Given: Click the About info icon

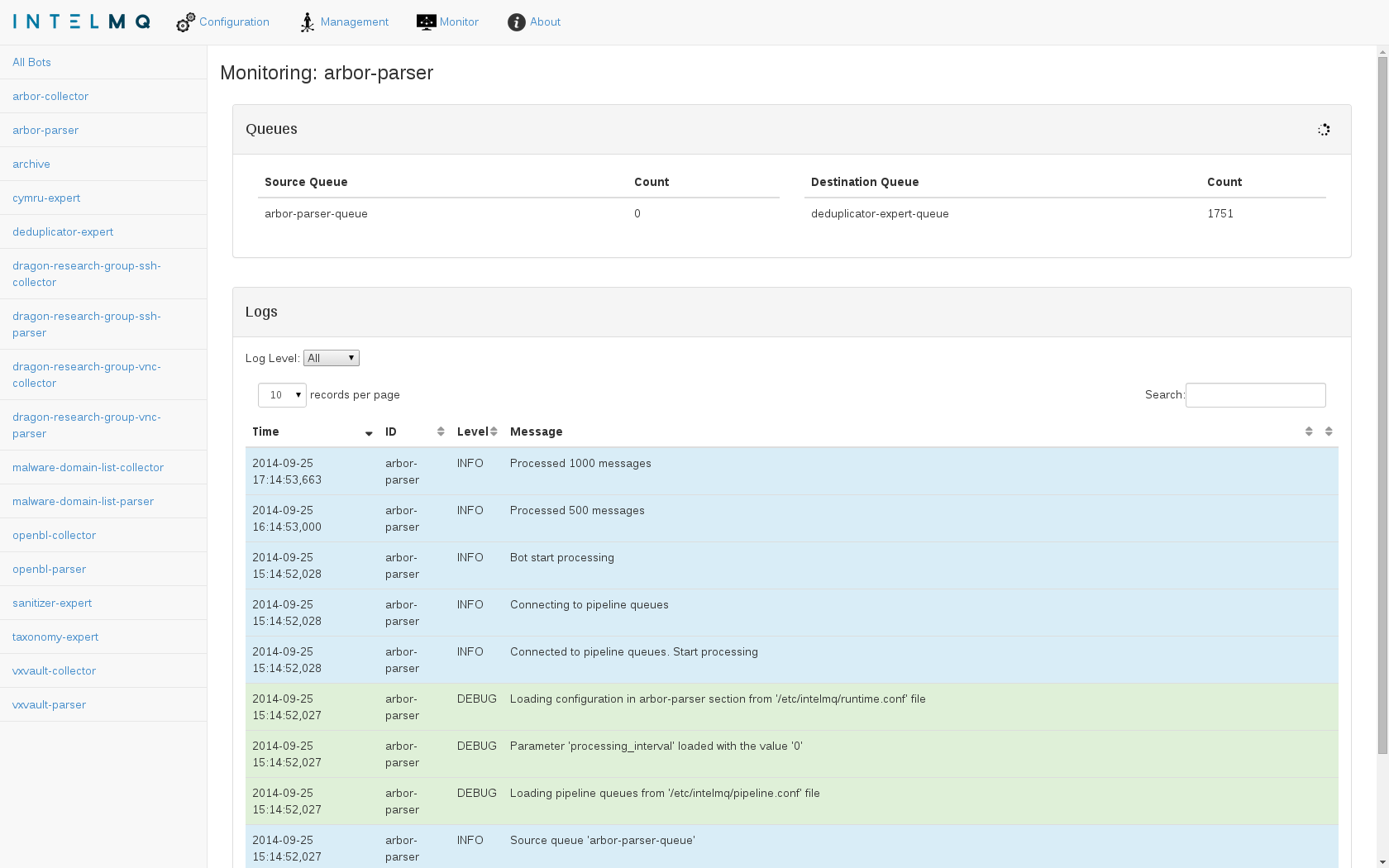Looking at the screenshot, I should coord(517,22).
